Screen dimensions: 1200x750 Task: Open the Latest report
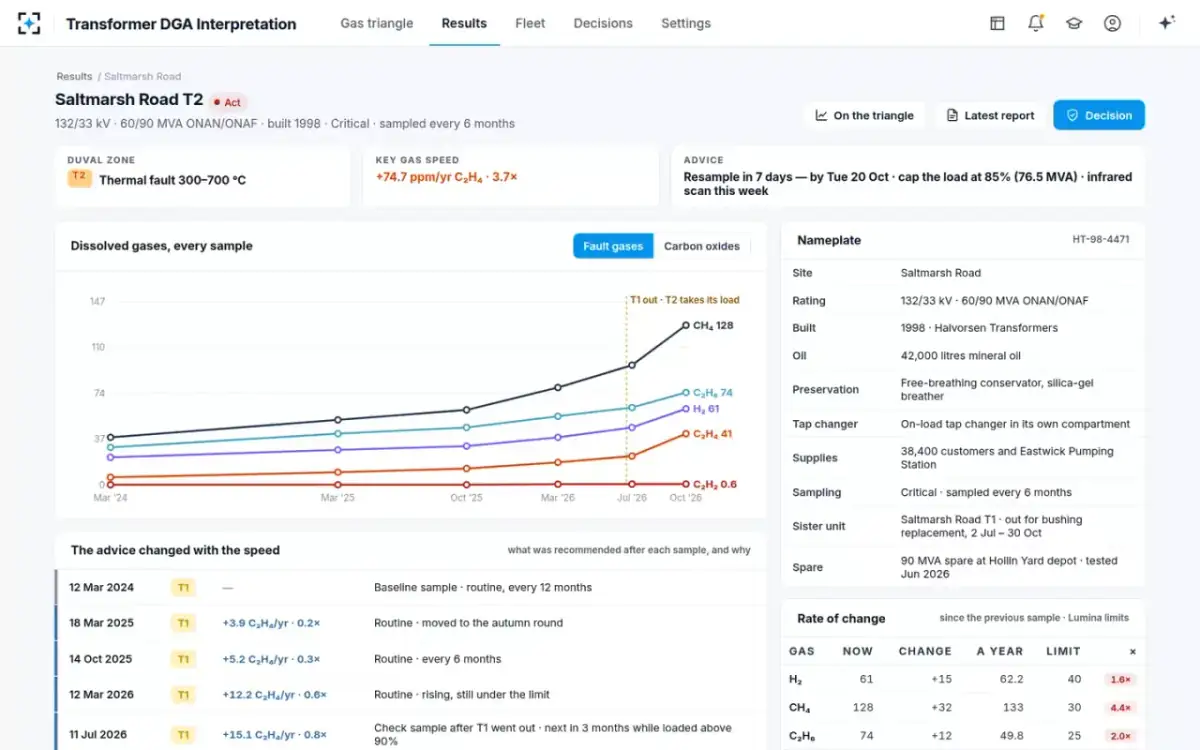(990, 115)
